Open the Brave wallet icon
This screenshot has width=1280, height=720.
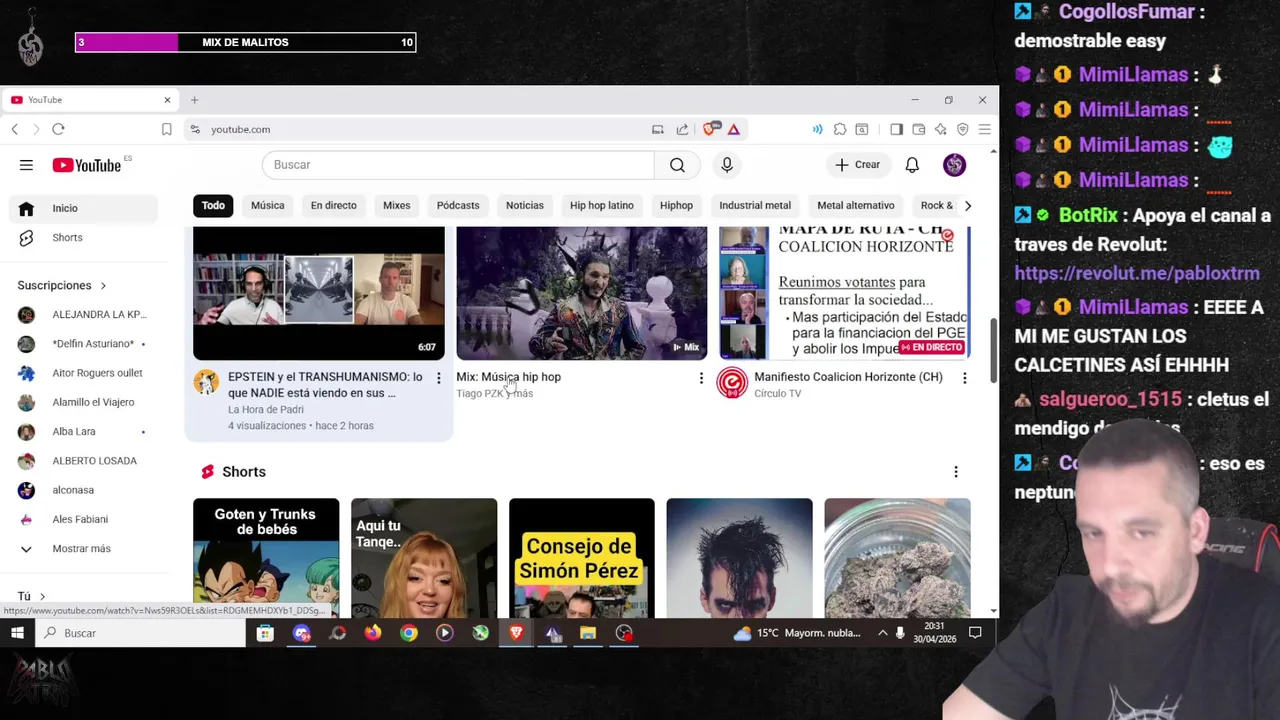click(x=919, y=129)
